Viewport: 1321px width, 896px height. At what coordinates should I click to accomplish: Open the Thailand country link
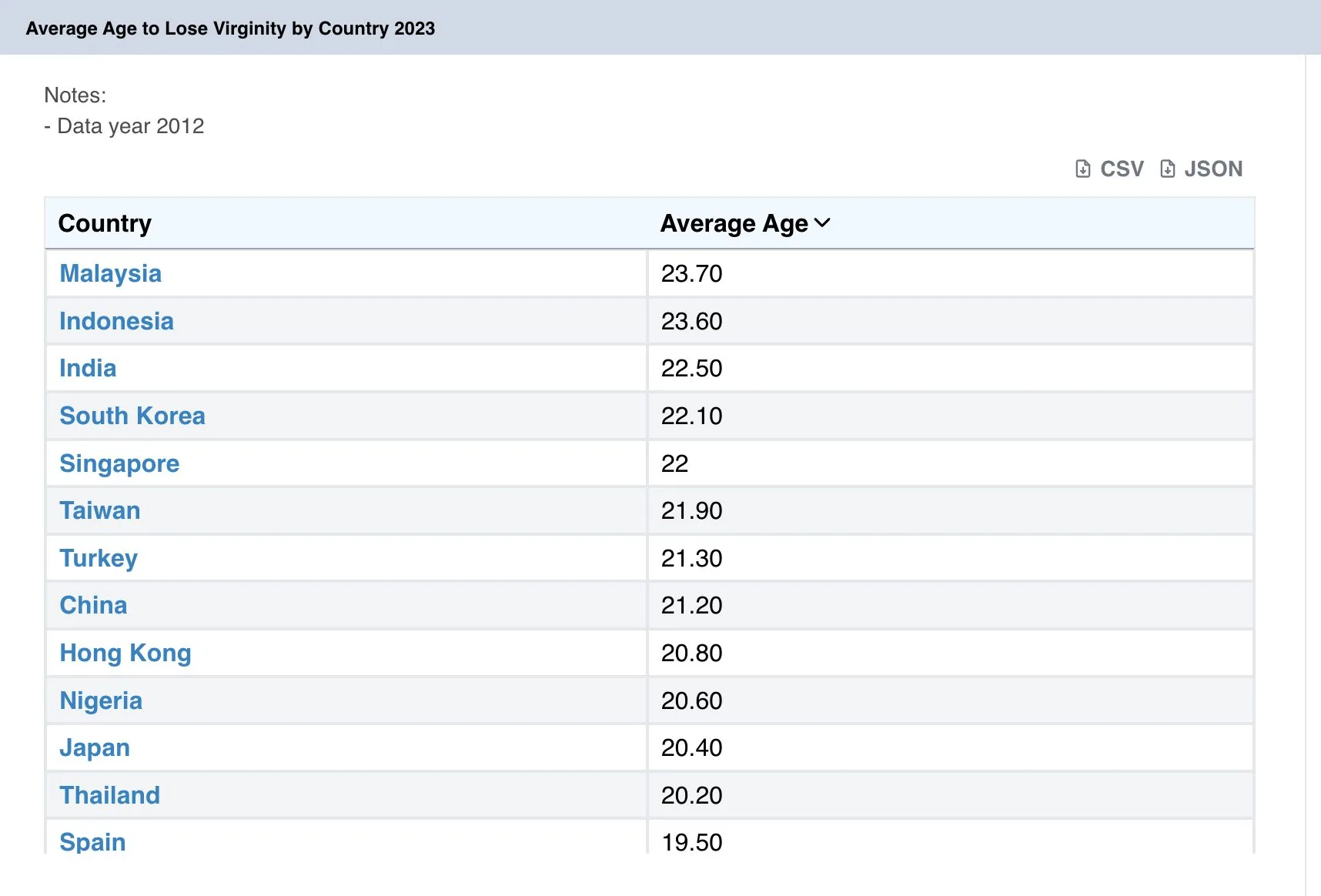109,795
